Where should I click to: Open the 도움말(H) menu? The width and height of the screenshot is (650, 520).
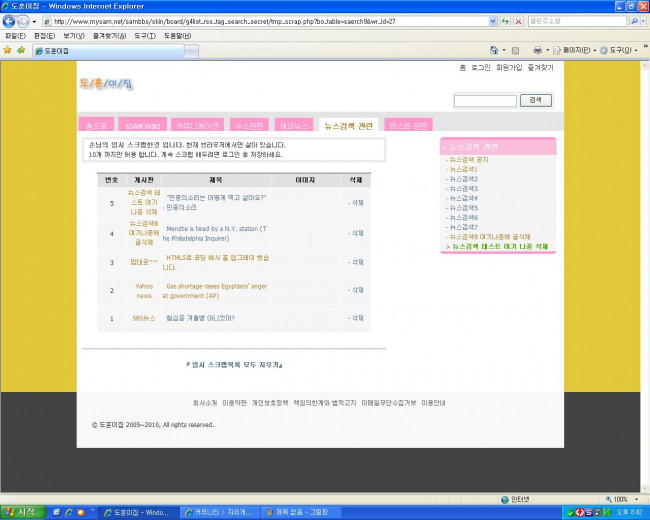177,36
